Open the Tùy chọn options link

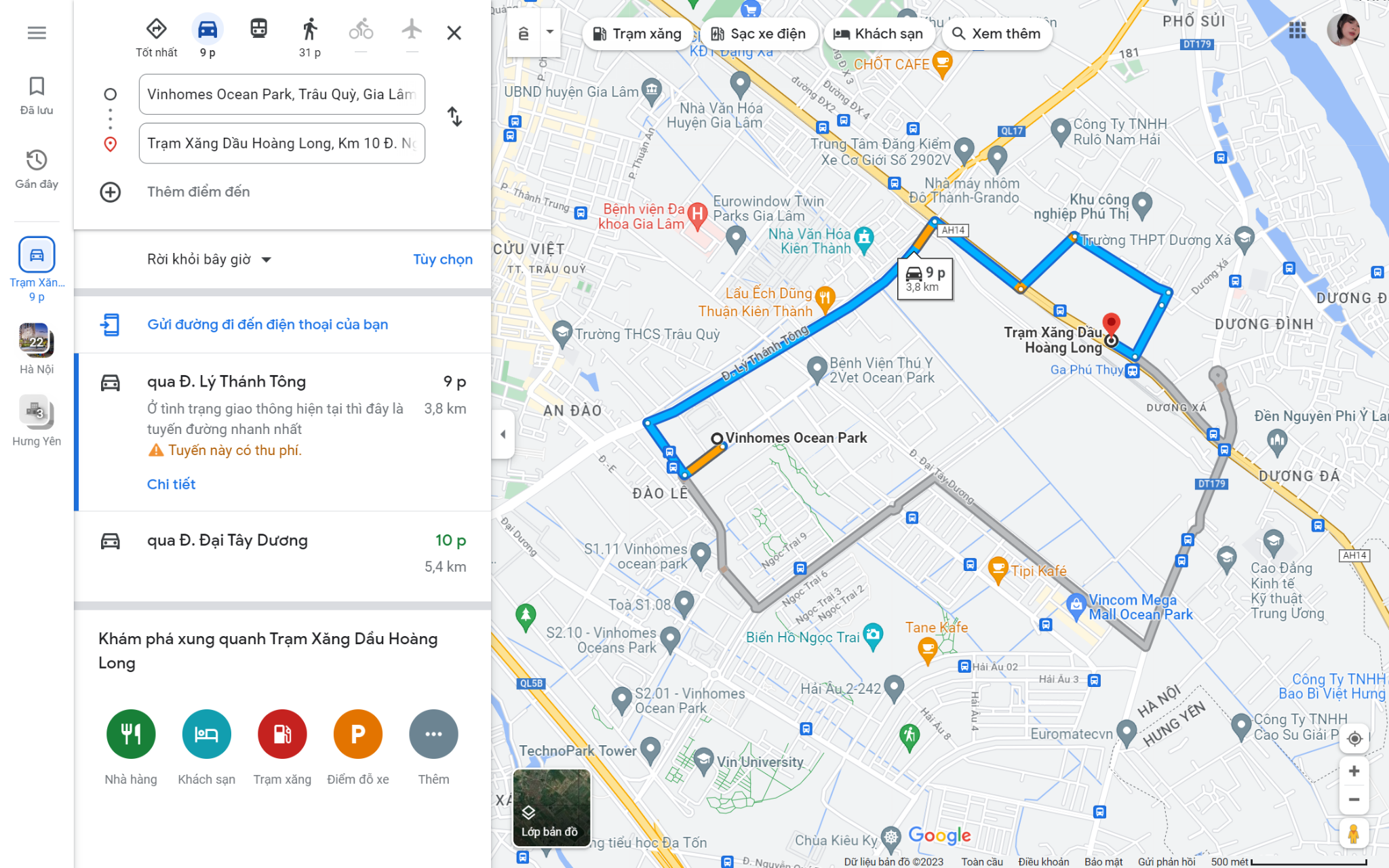443,260
